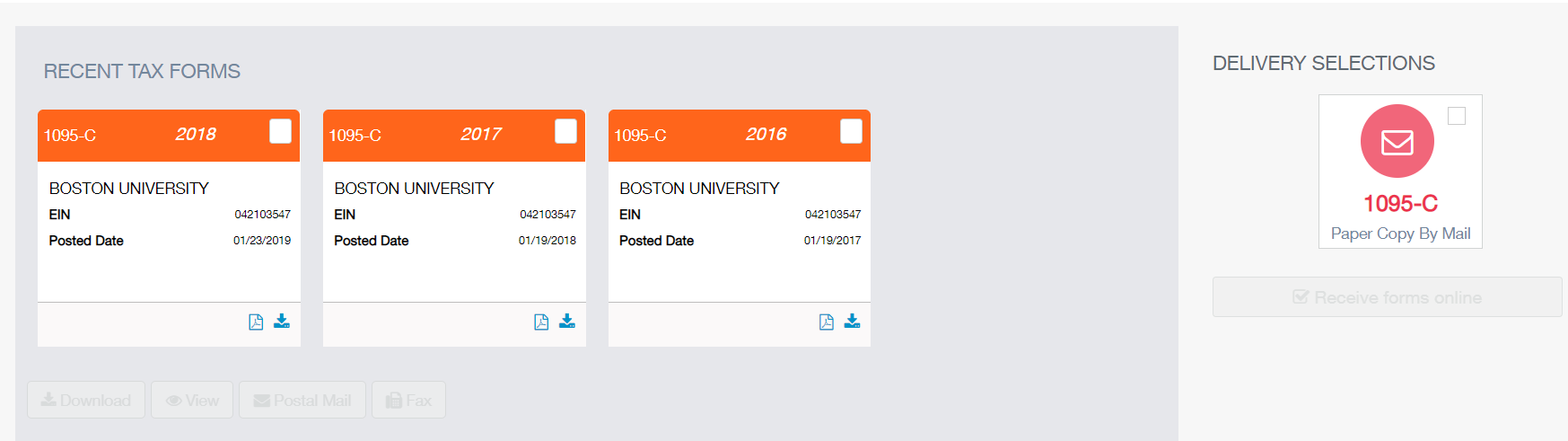Select the 1095-C Paper Copy By Mail tile

[x=1400, y=216]
